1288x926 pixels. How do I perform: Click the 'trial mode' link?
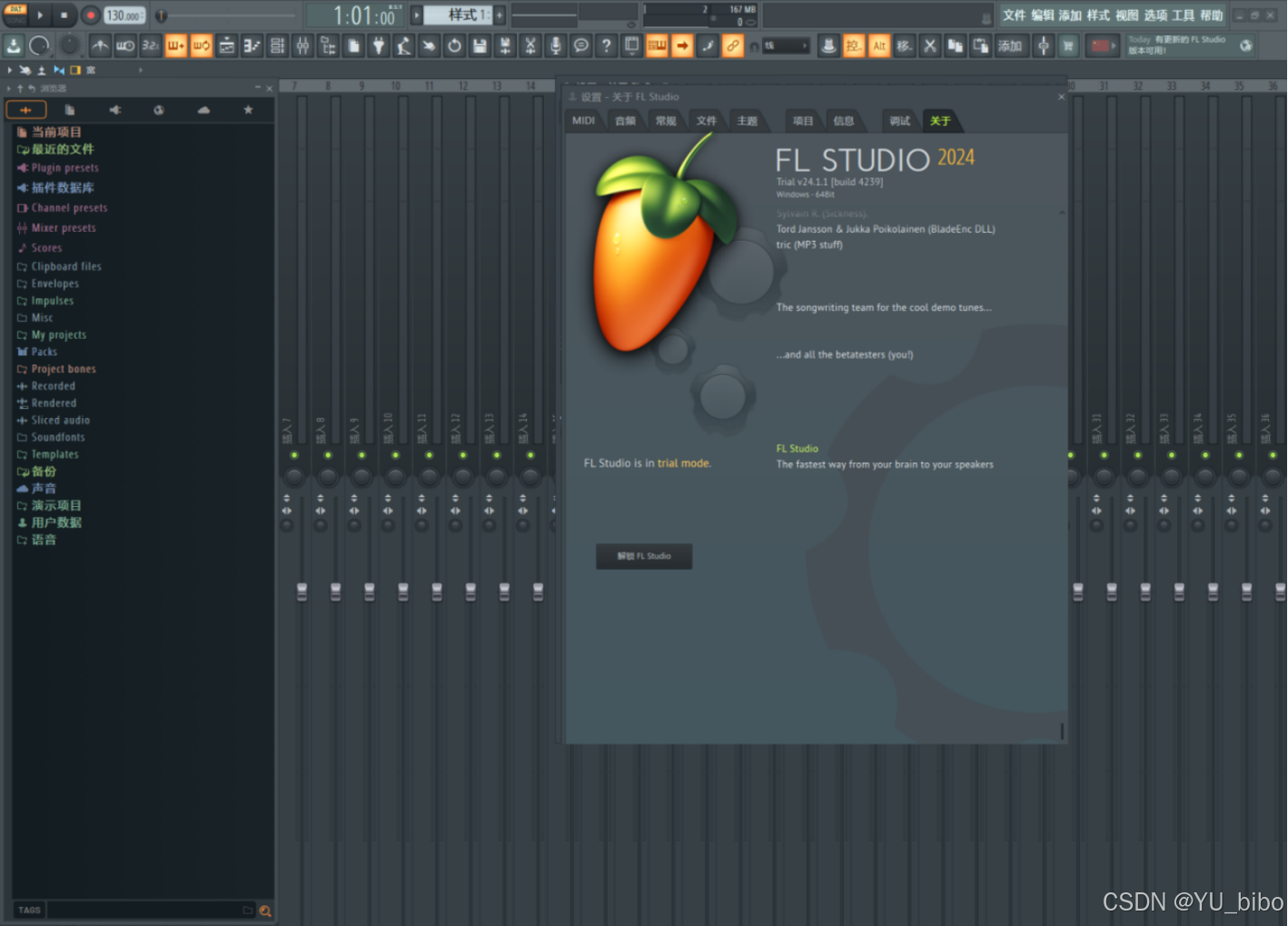click(684, 463)
